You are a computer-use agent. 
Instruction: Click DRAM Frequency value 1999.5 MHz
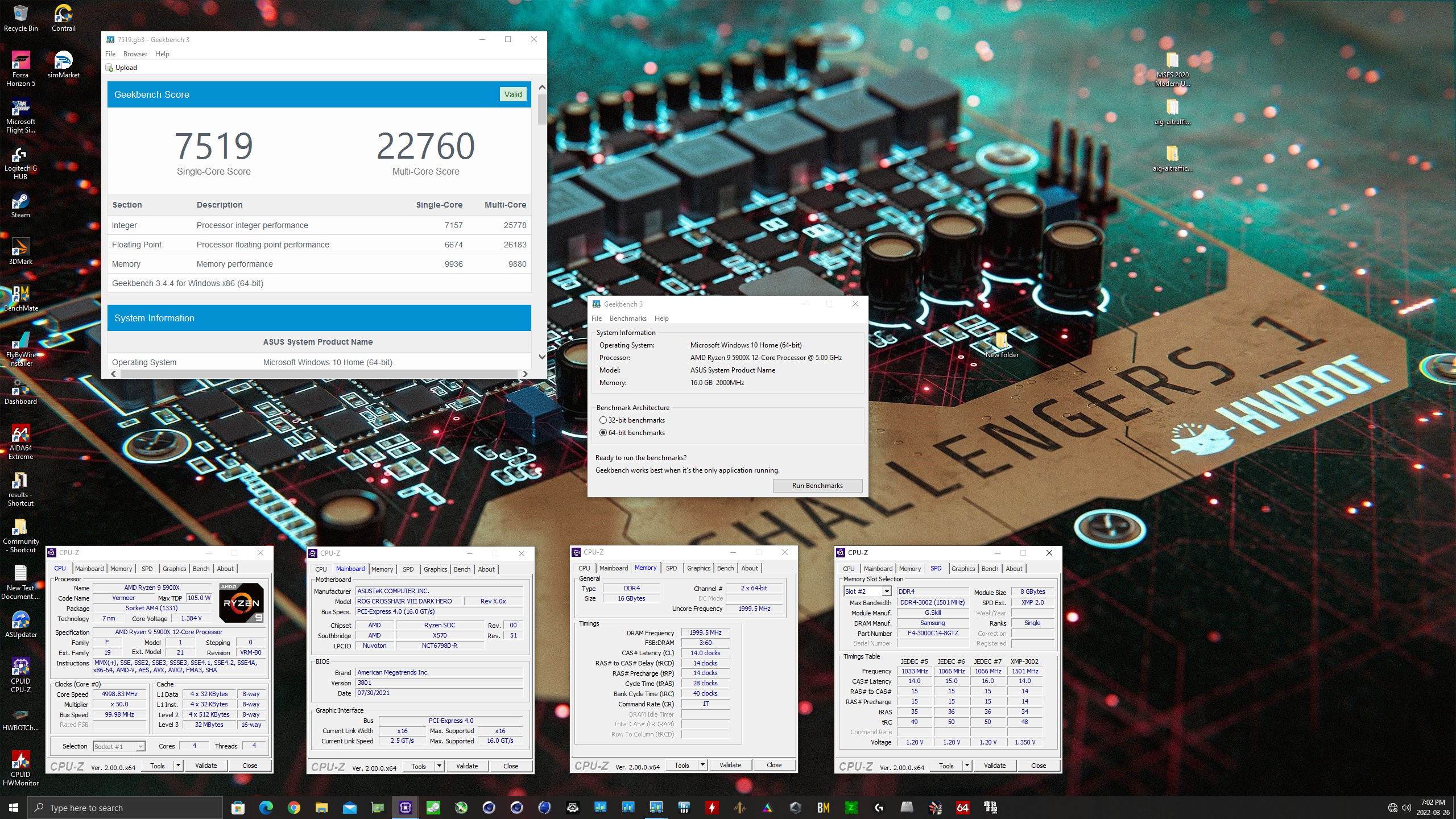click(x=705, y=632)
